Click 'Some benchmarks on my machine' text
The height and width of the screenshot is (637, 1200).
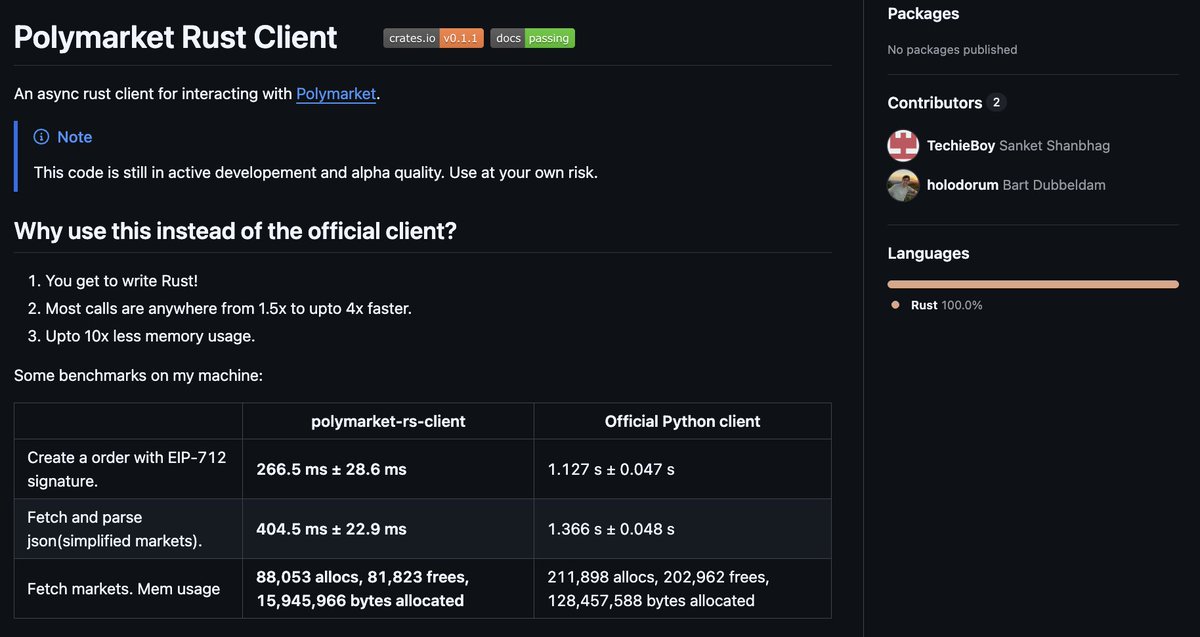click(138, 376)
